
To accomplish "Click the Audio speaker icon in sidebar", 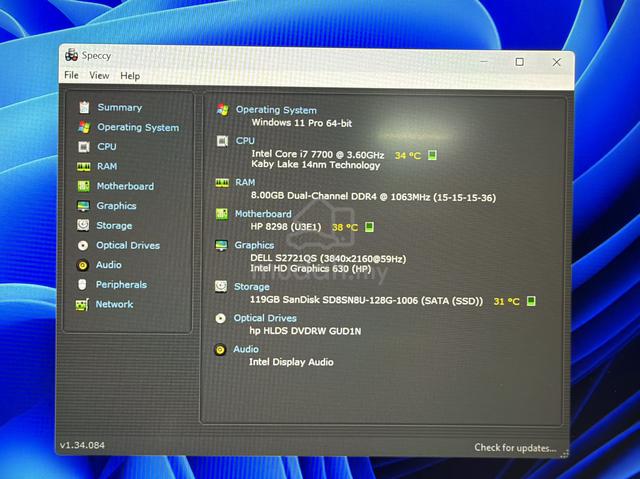I will (x=82, y=265).
